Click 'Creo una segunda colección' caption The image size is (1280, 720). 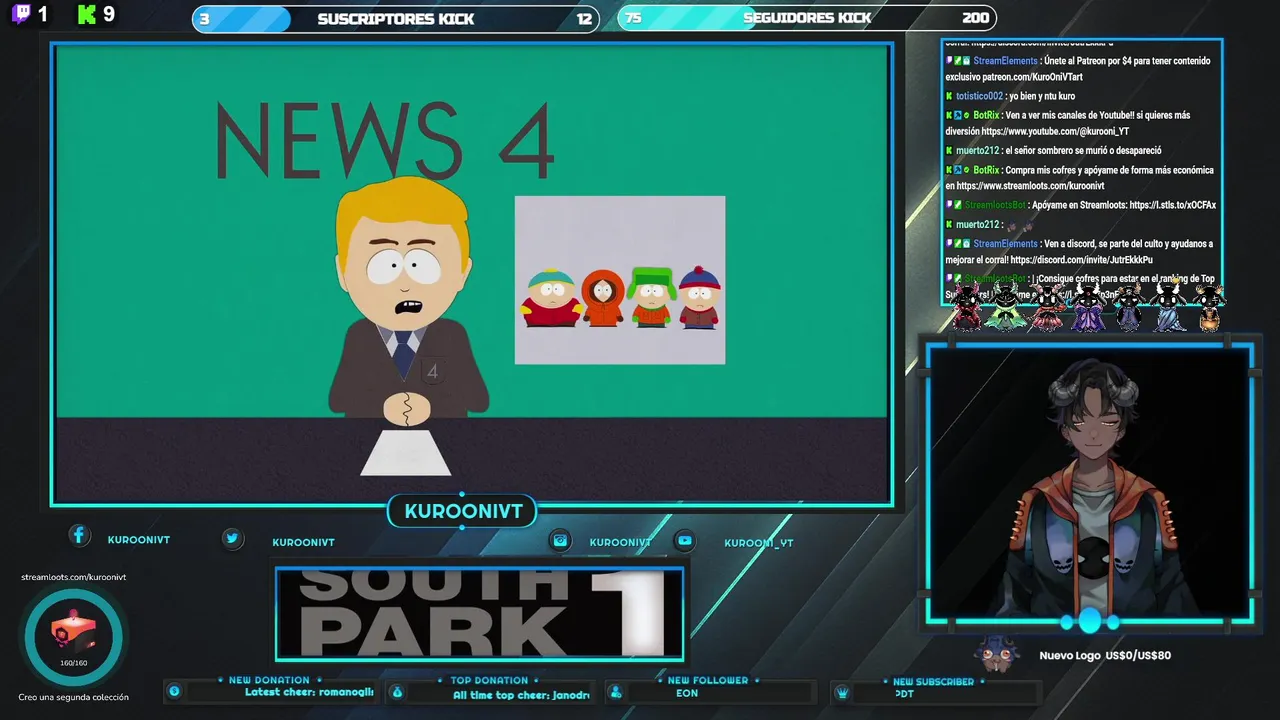coord(73,697)
